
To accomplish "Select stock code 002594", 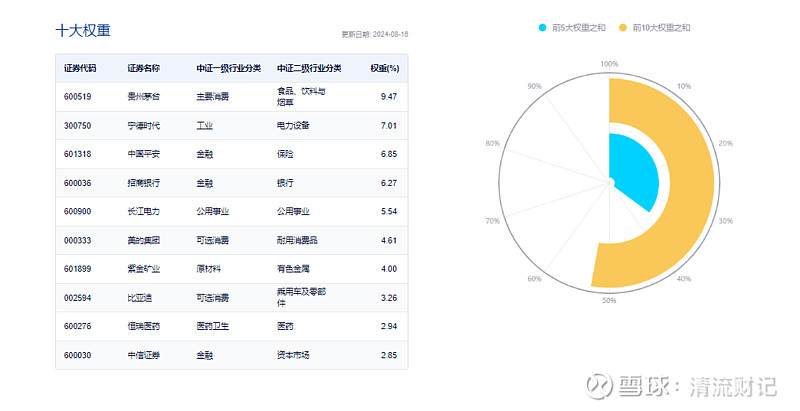I will pos(78,298).
